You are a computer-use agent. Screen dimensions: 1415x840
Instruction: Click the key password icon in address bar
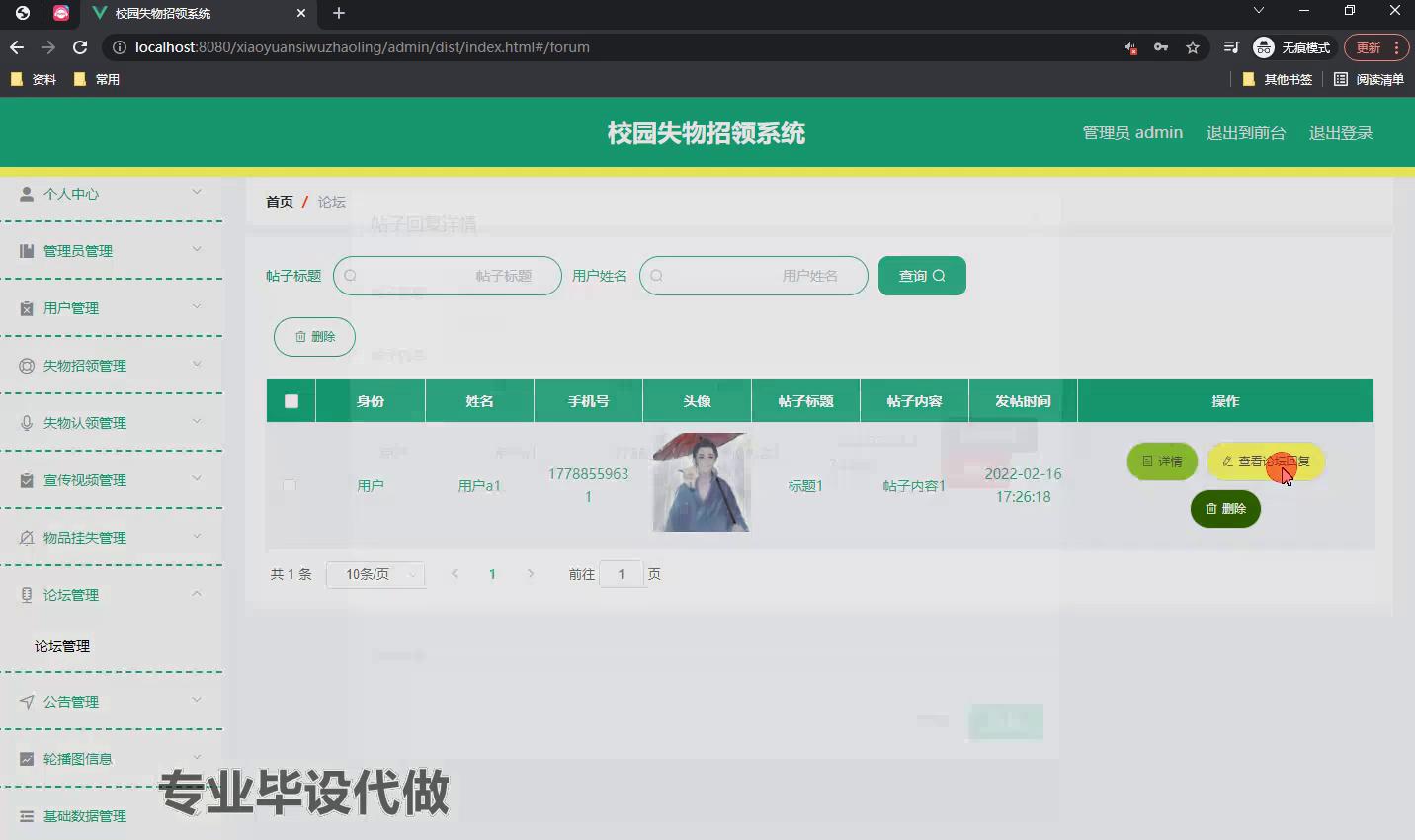1161,47
